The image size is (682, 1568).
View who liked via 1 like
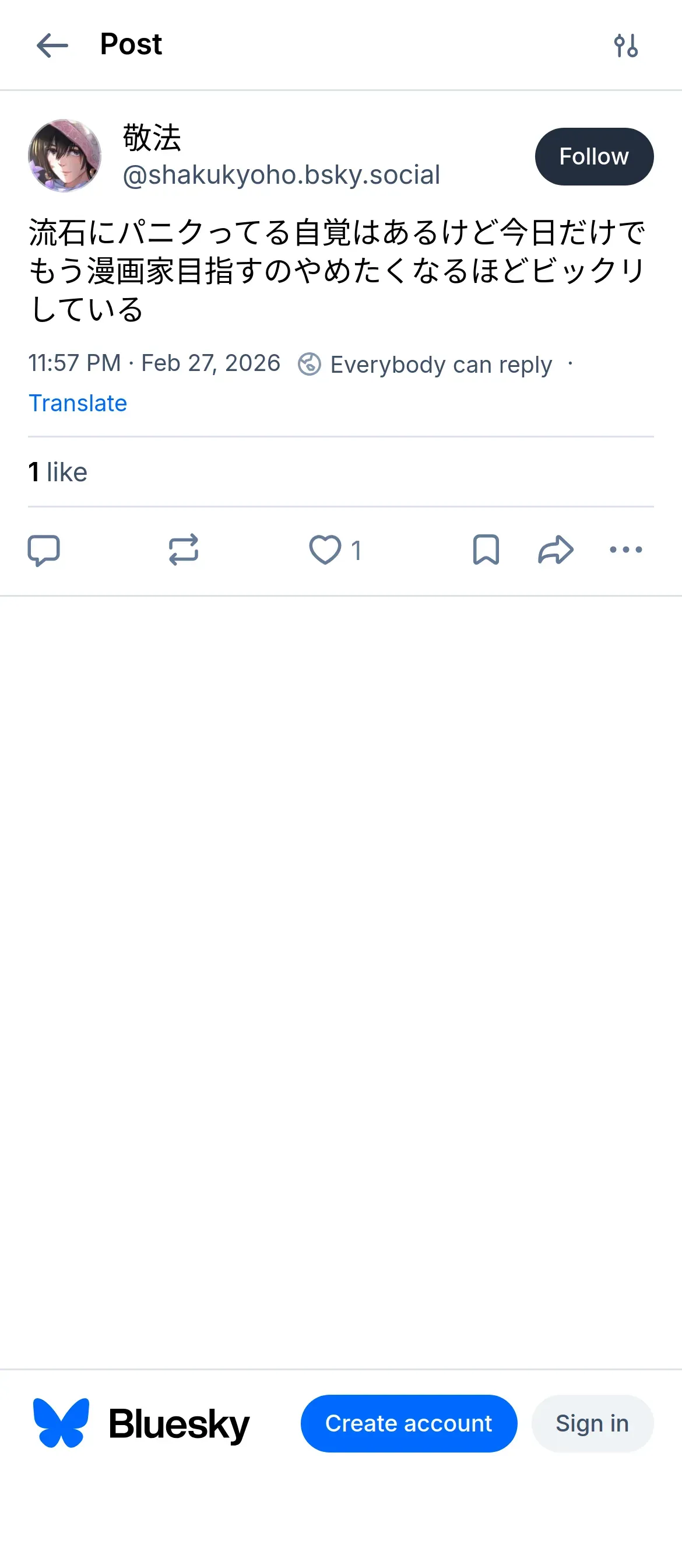pos(58,473)
